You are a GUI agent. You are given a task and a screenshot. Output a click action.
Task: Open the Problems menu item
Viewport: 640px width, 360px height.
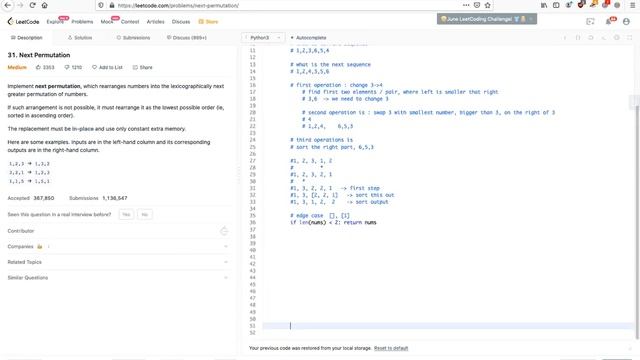pyautogui.click(x=82, y=22)
